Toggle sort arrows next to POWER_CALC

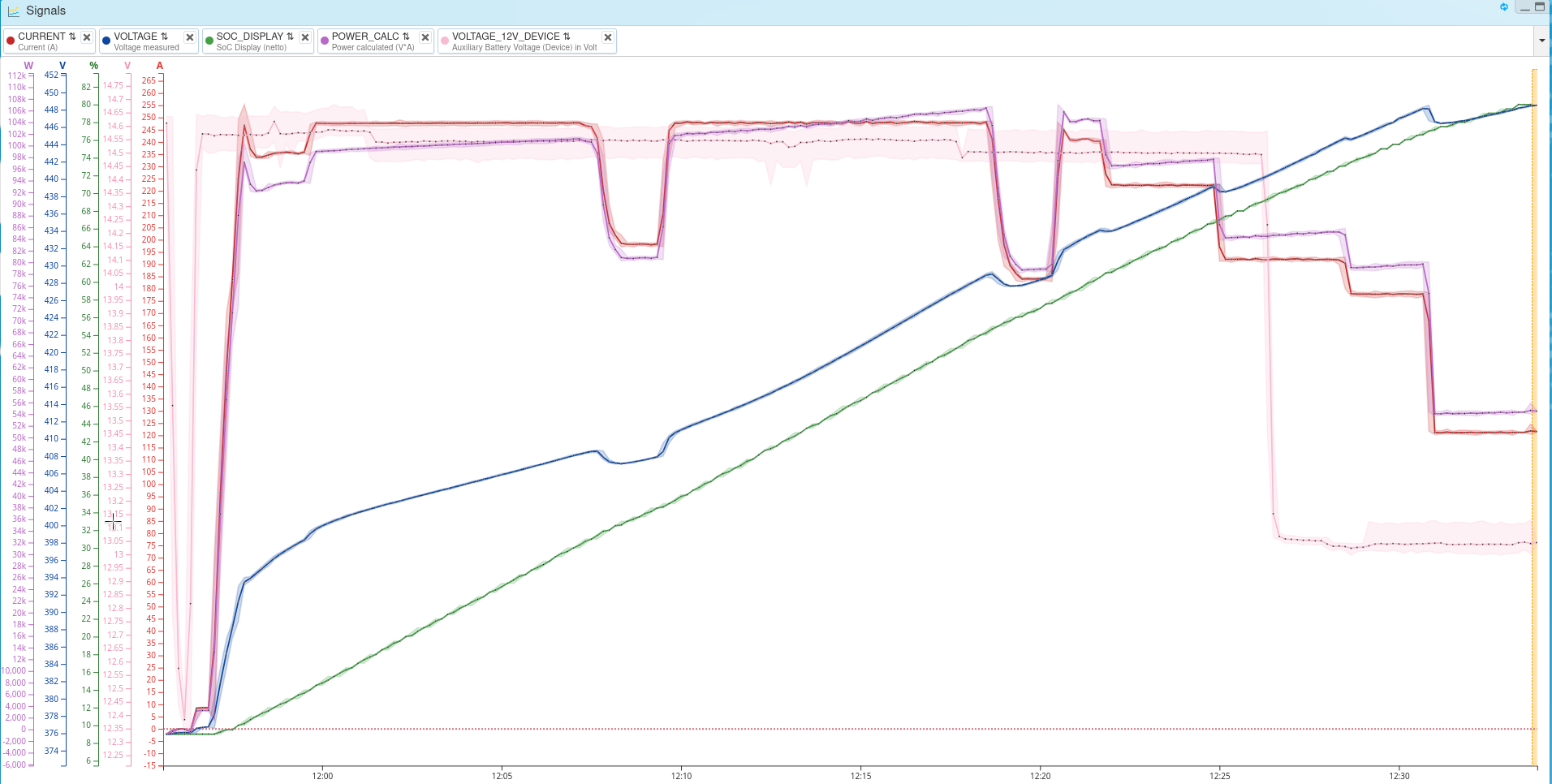tap(406, 37)
